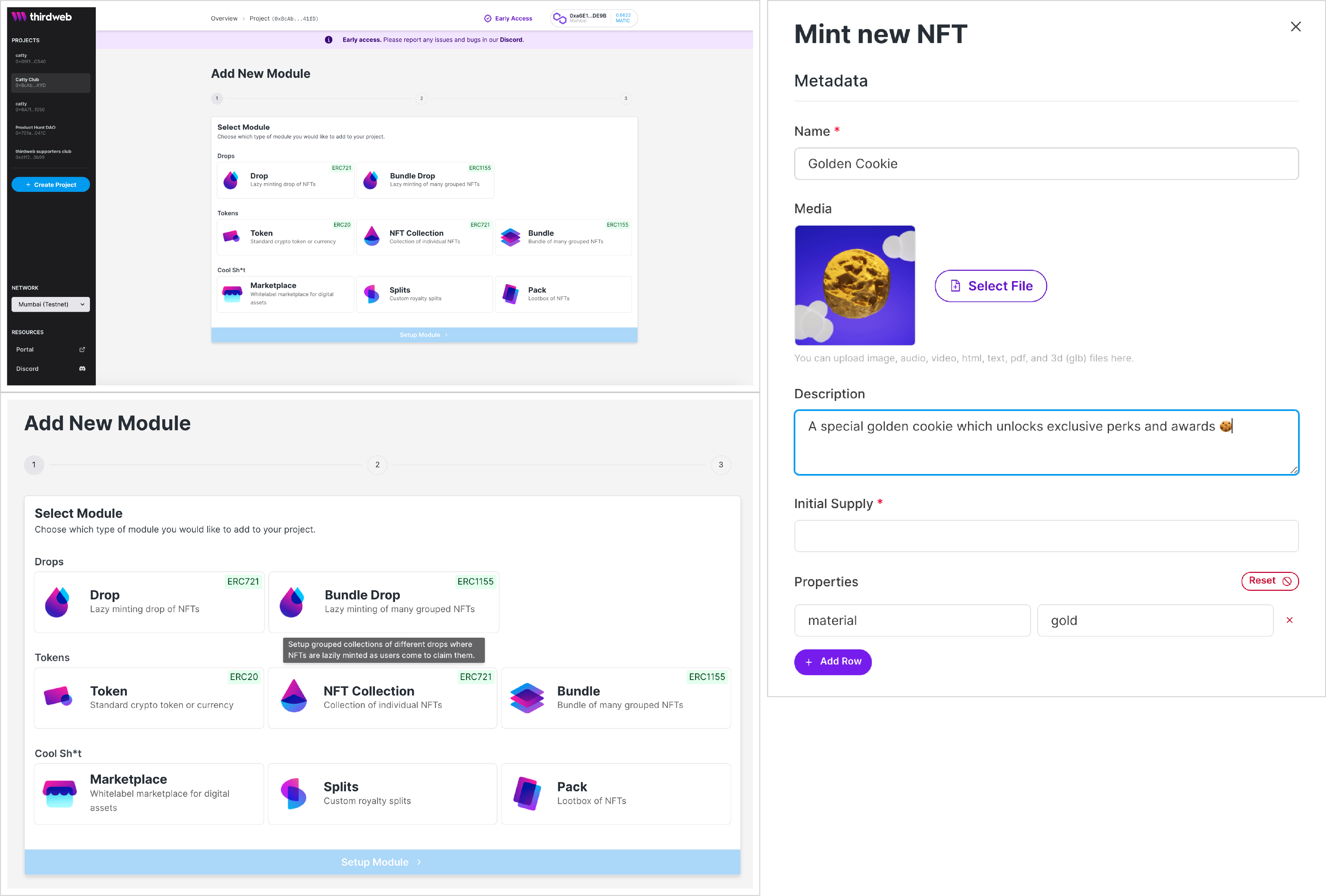Open the Mumbai (Testnet) network dropdown

tap(51, 305)
